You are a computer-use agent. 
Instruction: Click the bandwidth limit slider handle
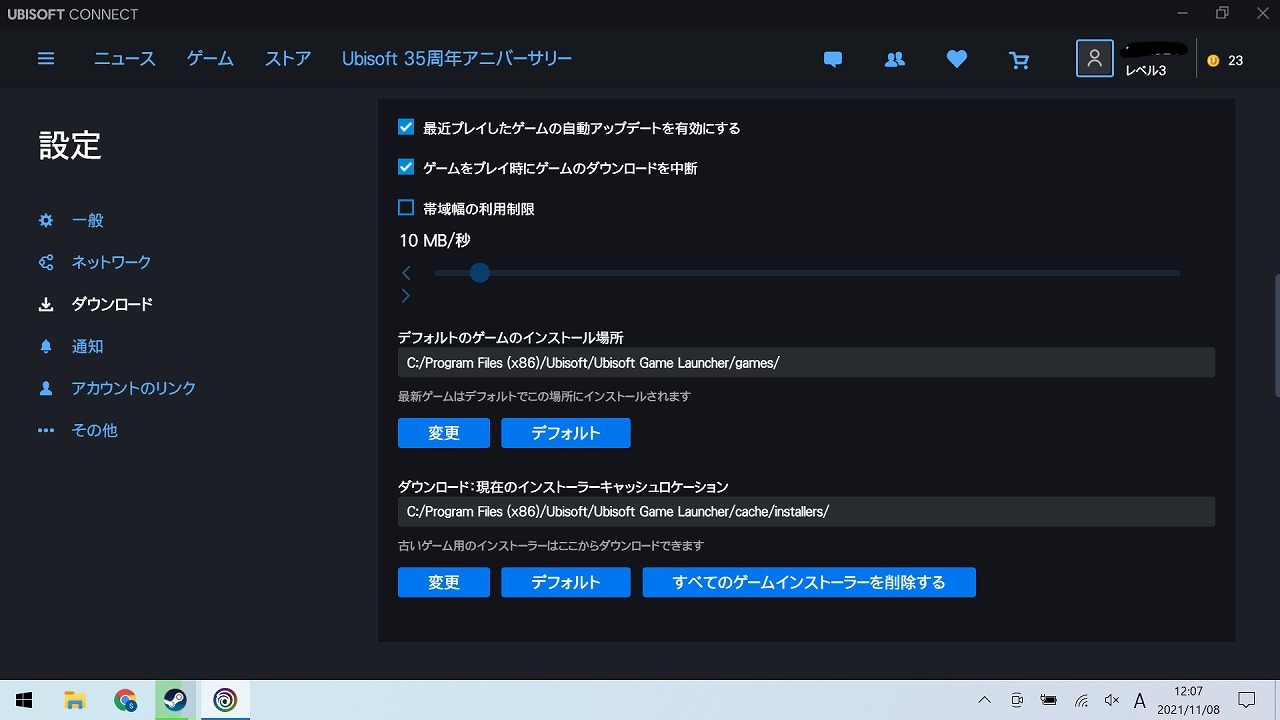click(480, 272)
